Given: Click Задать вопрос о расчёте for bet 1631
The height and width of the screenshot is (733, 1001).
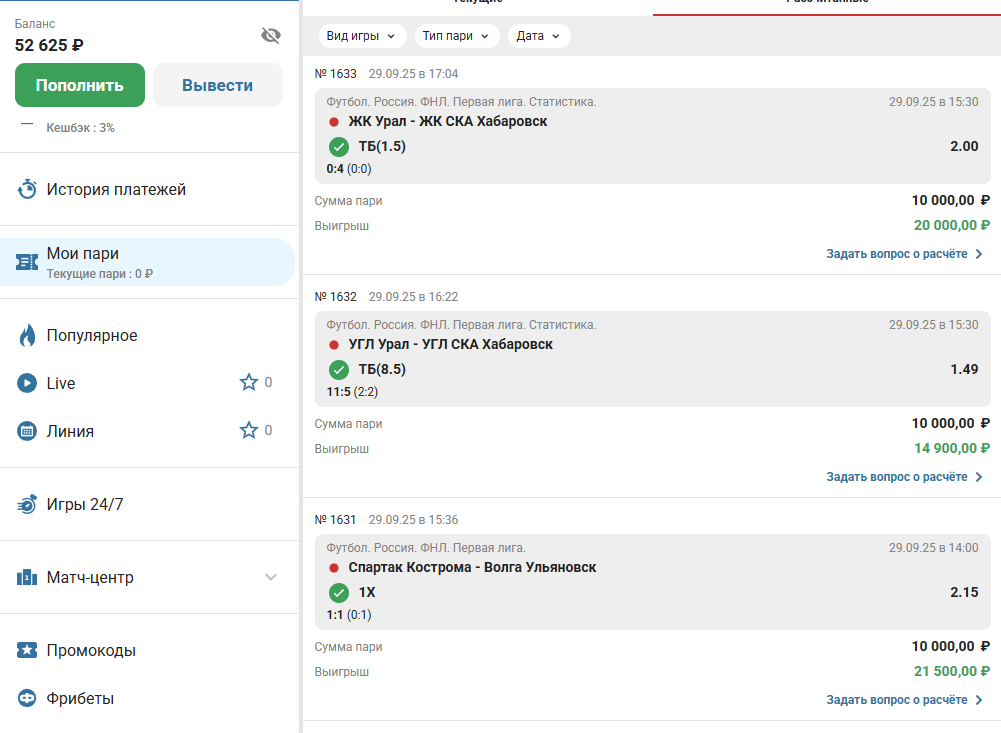Looking at the screenshot, I should (896, 699).
